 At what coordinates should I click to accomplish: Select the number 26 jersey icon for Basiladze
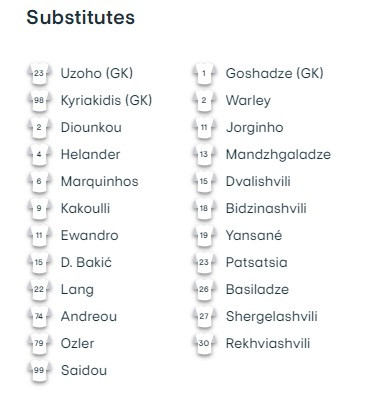coord(204,289)
